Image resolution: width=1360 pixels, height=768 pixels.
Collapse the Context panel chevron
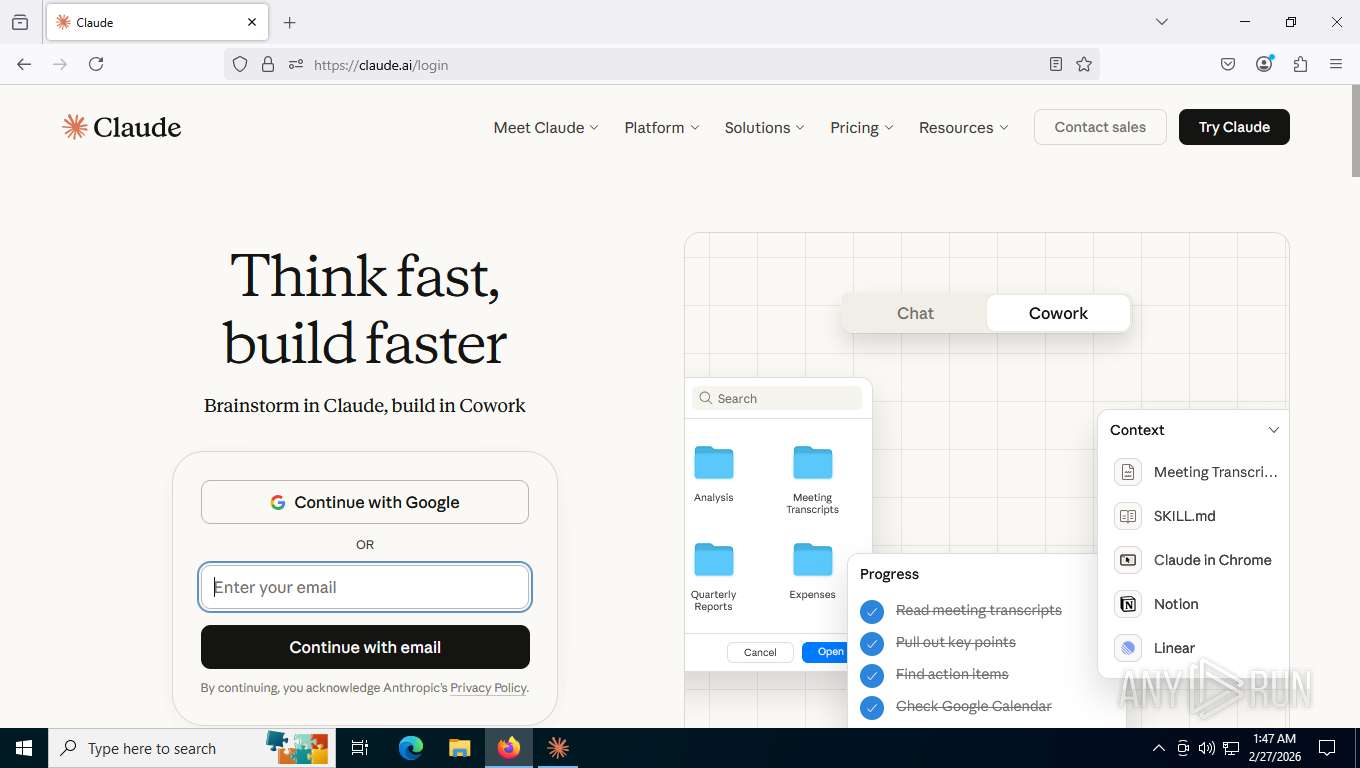click(x=1273, y=430)
